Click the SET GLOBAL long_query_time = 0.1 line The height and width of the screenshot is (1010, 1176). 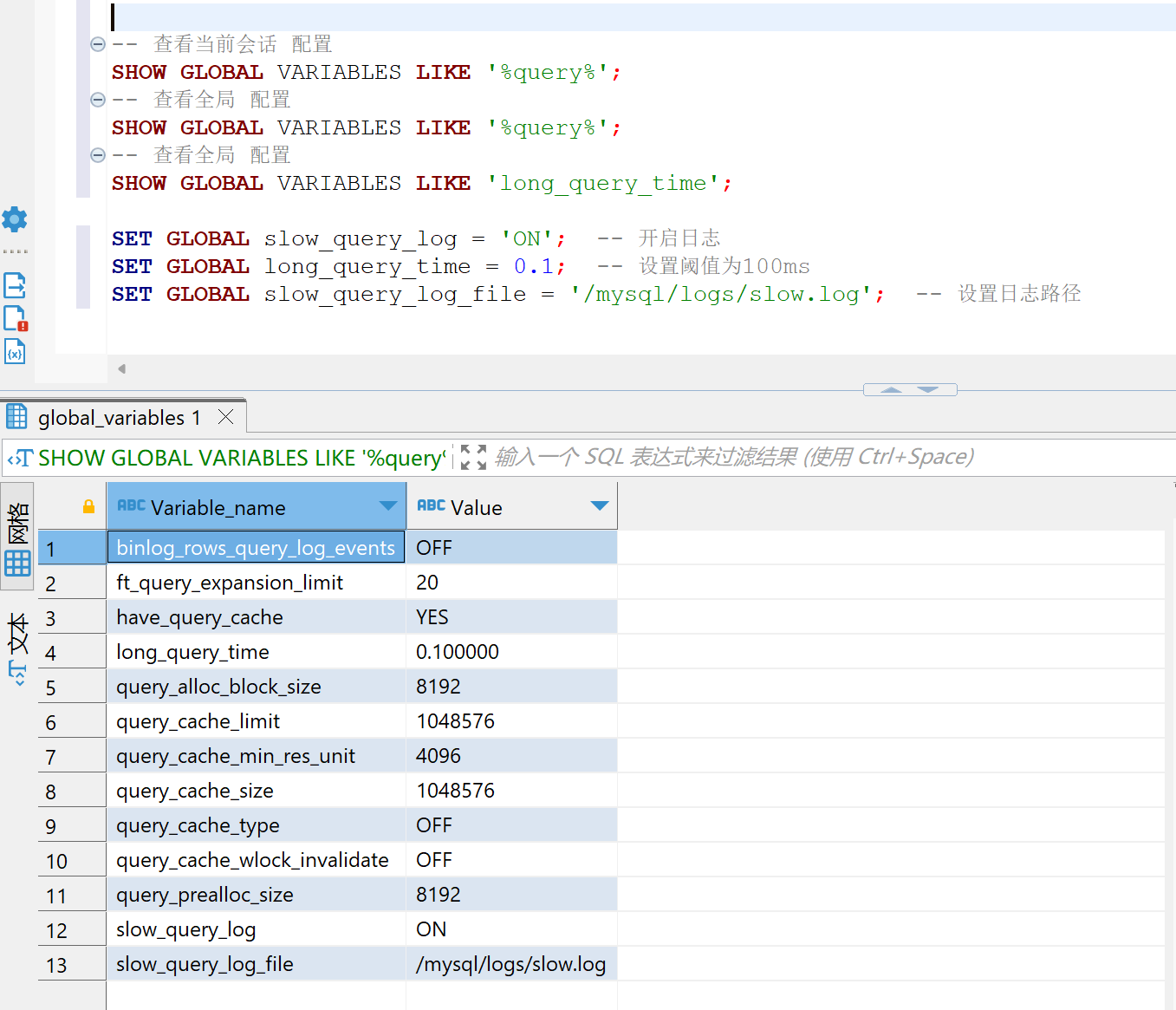click(339, 266)
